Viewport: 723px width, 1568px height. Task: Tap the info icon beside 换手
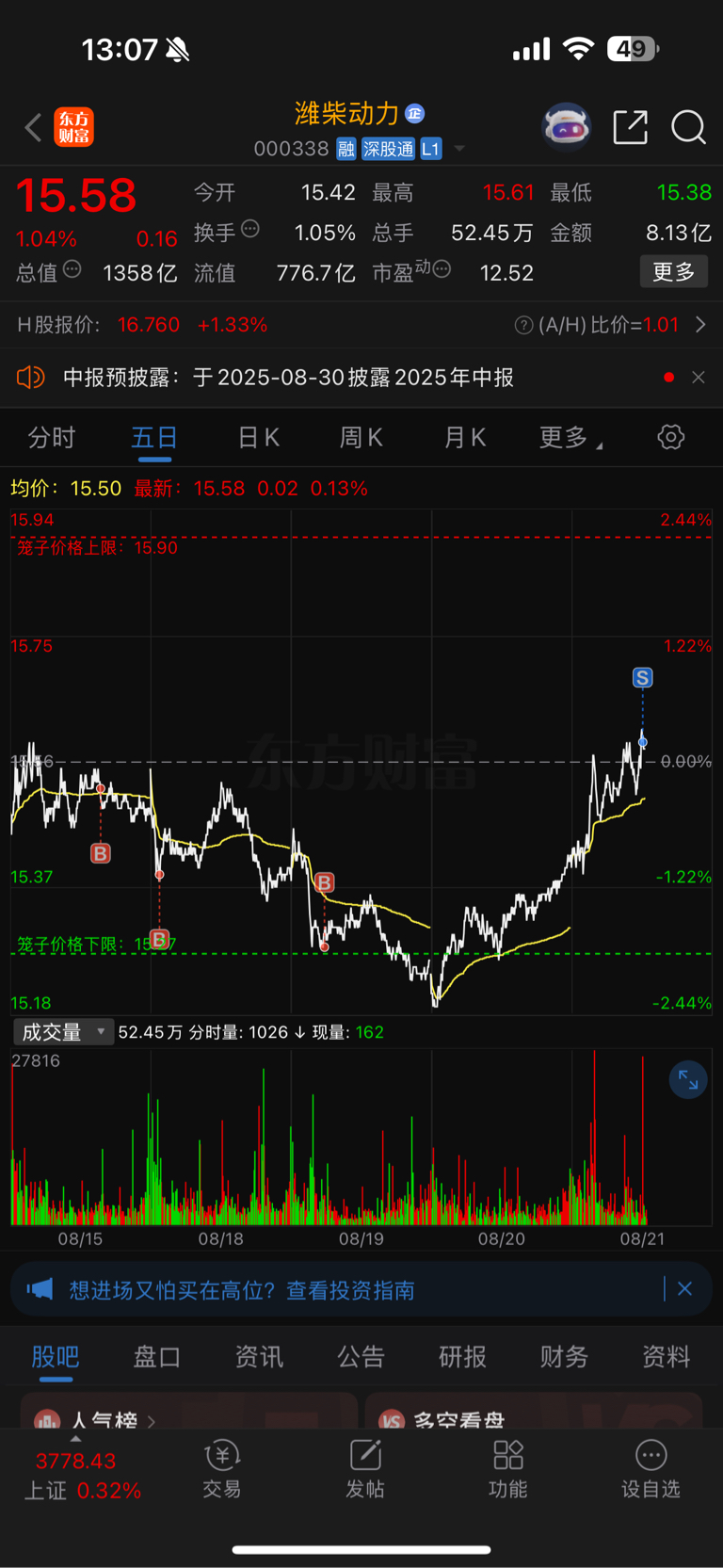pyautogui.click(x=250, y=229)
